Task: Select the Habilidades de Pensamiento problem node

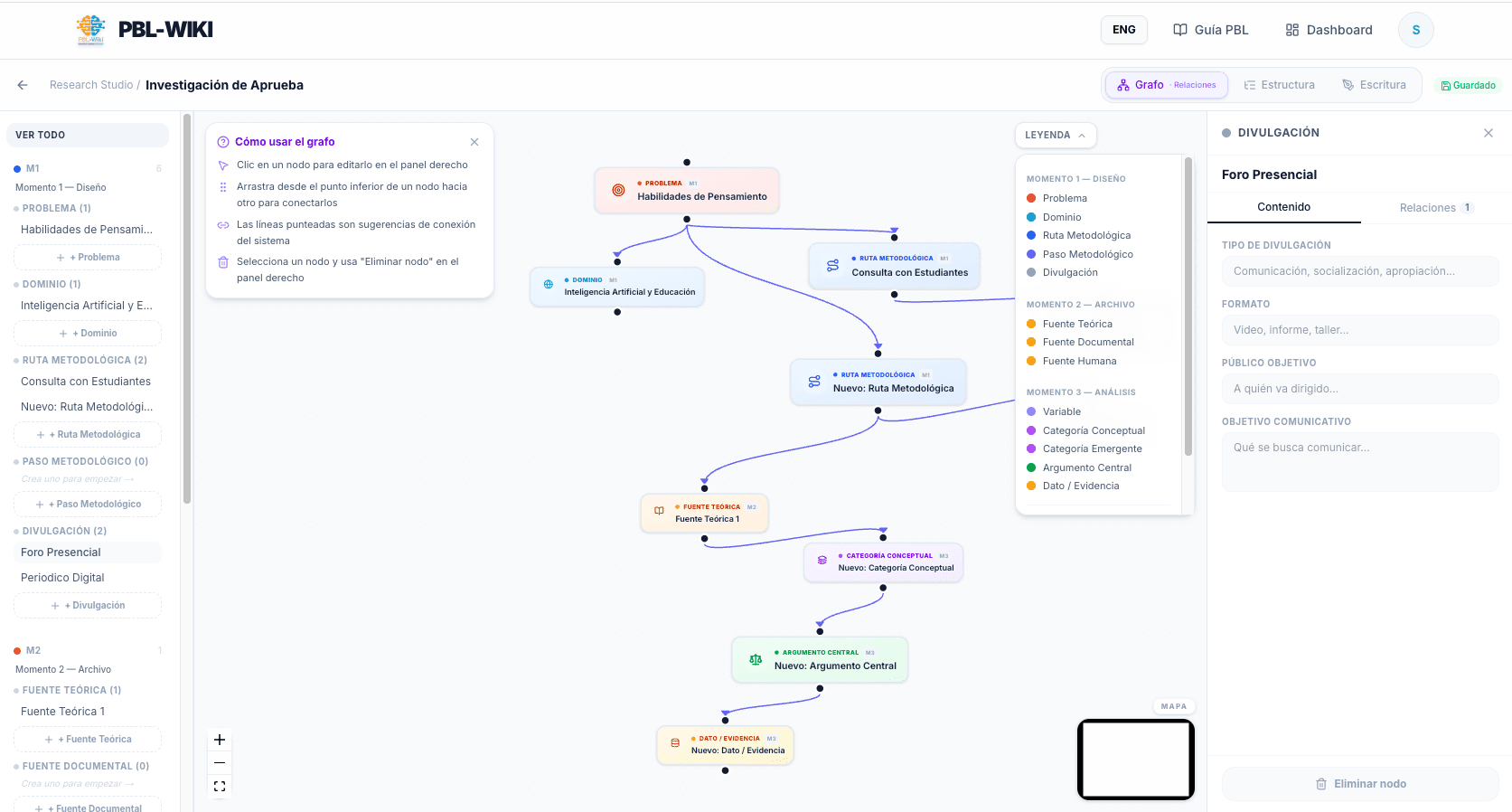Action: point(687,191)
